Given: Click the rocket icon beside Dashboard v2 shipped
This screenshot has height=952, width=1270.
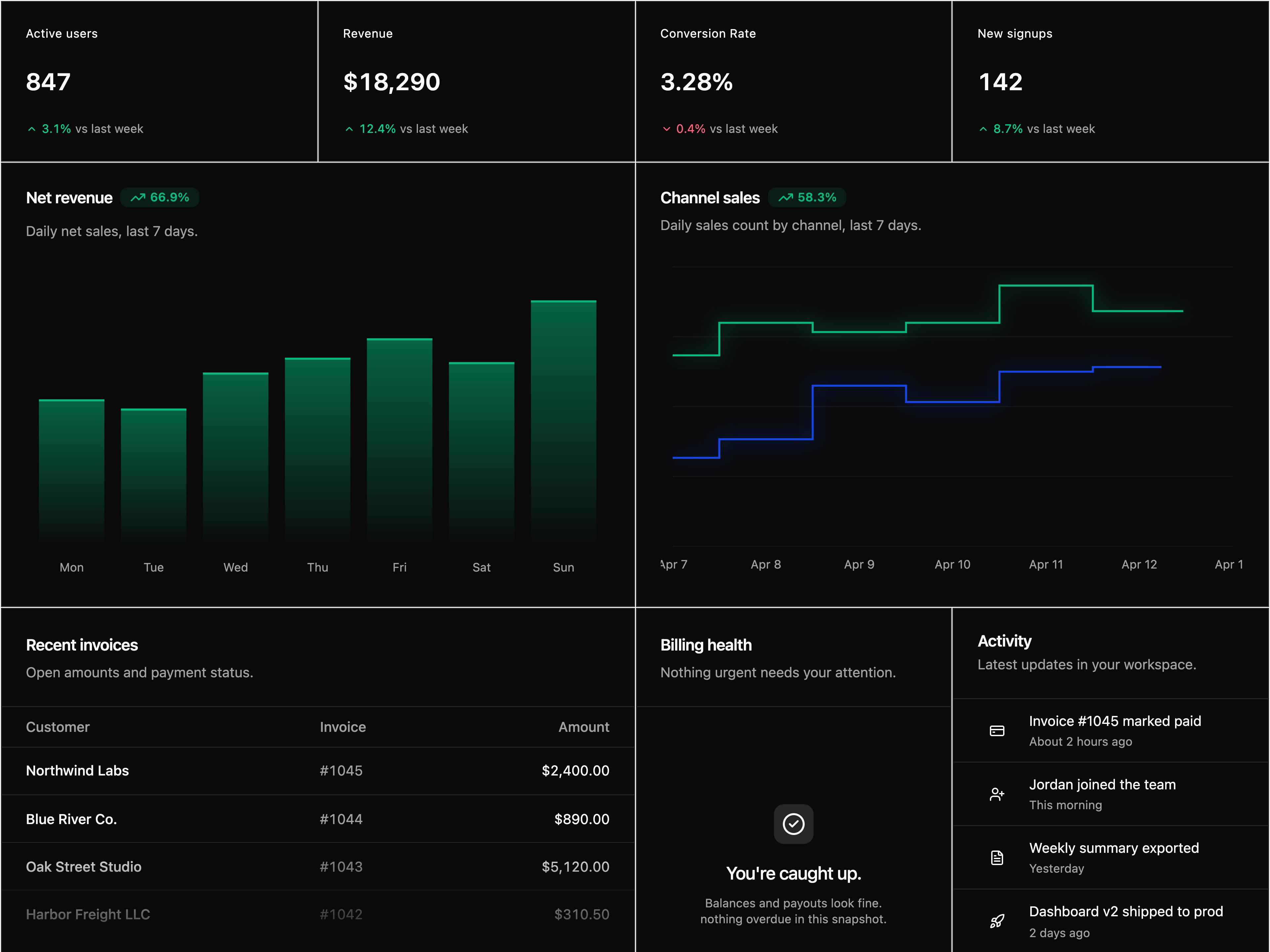Looking at the screenshot, I should (997, 921).
